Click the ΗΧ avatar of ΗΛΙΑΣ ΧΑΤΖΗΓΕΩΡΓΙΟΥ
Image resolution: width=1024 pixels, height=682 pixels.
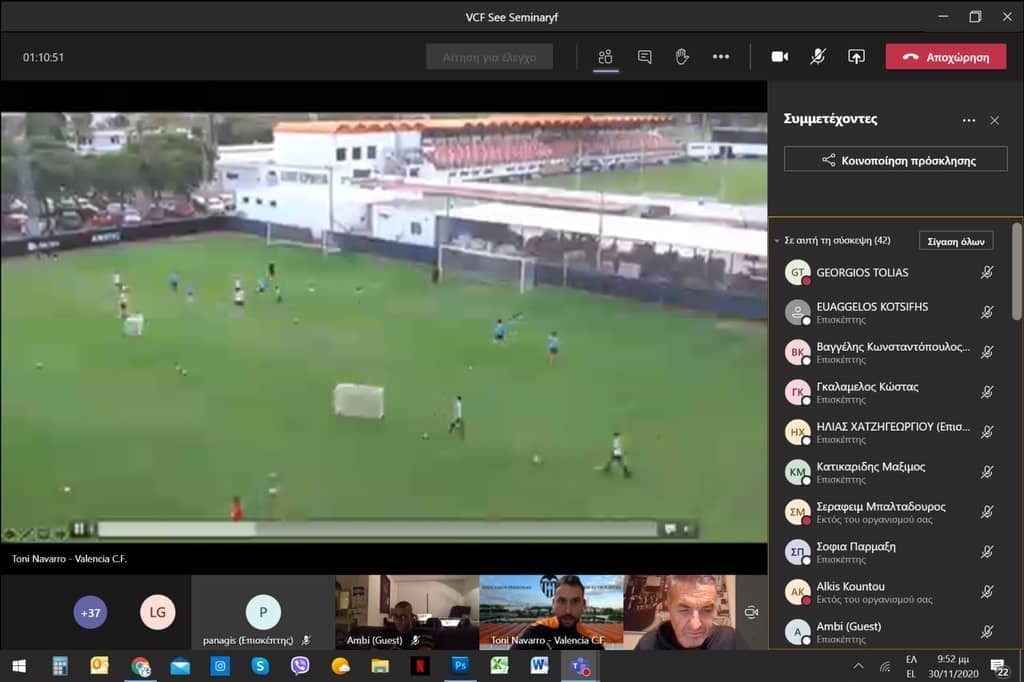pos(797,432)
